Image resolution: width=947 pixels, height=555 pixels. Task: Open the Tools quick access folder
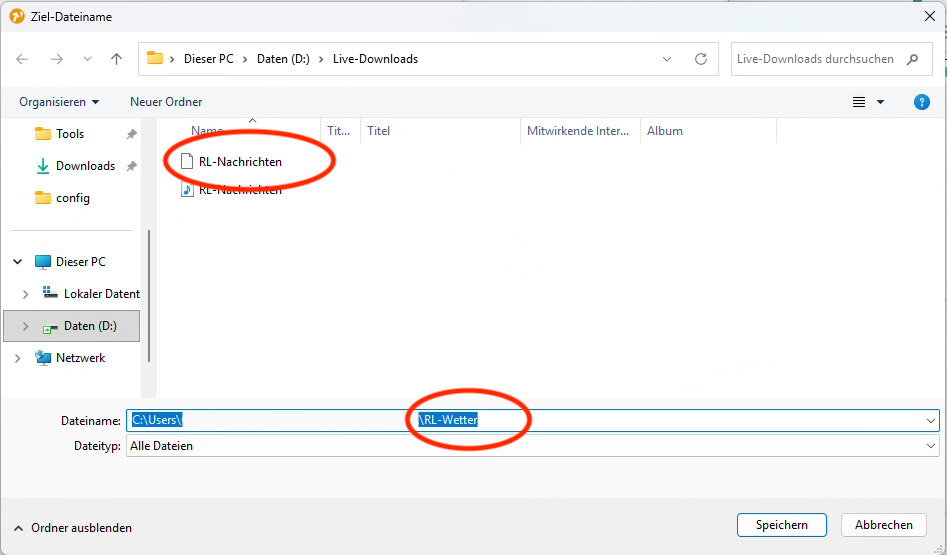coord(69,134)
